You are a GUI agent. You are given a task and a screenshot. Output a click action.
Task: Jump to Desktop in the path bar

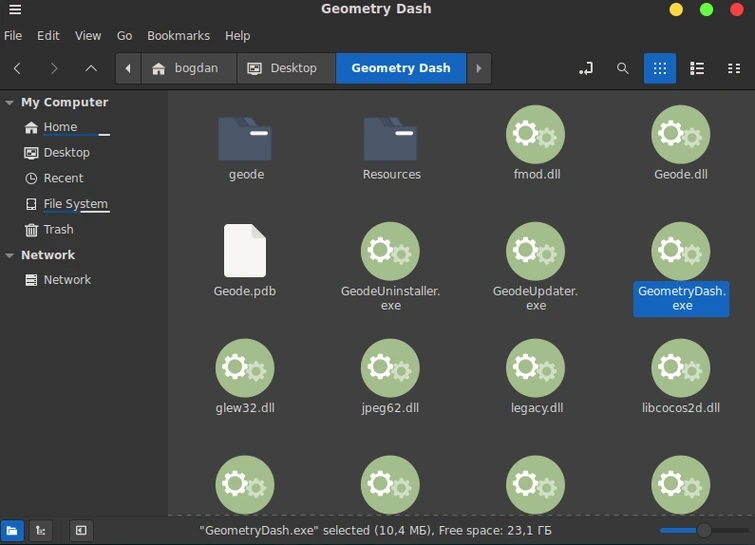pyautogui.click(x=286, y=68)
